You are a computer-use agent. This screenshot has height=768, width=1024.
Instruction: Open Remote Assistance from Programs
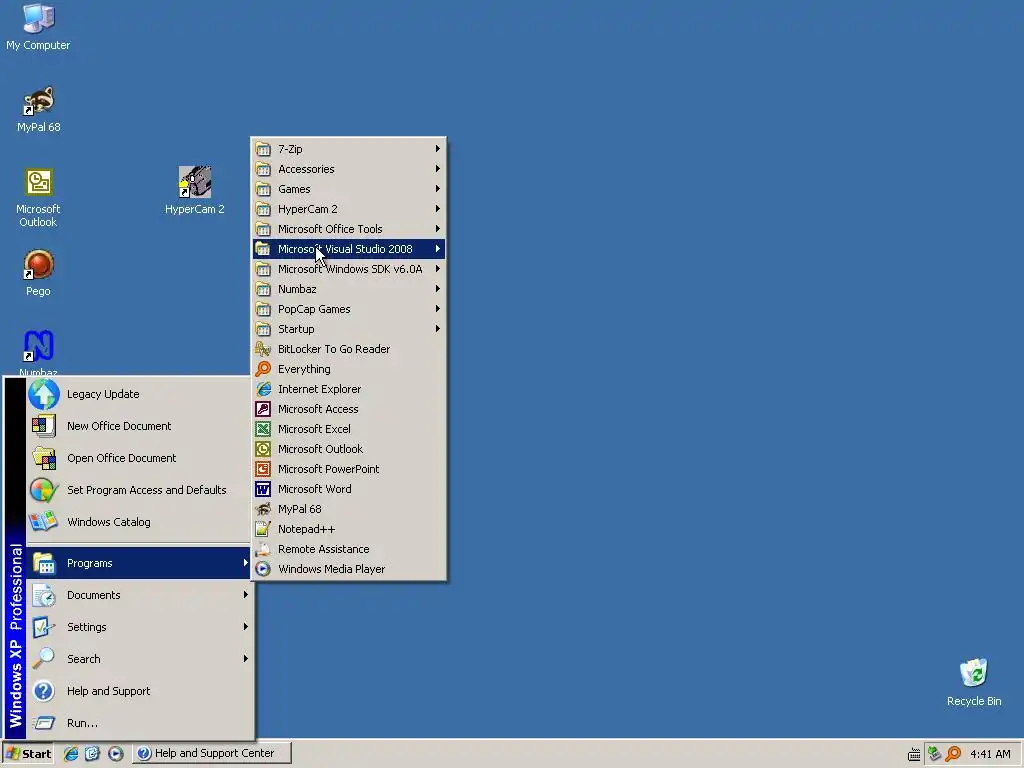(x=349, y=549)
